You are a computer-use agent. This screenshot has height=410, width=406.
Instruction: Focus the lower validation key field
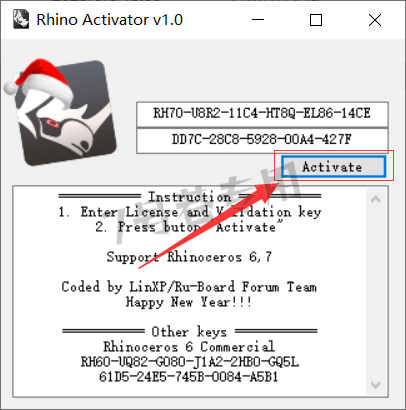(x=262, y=140)
